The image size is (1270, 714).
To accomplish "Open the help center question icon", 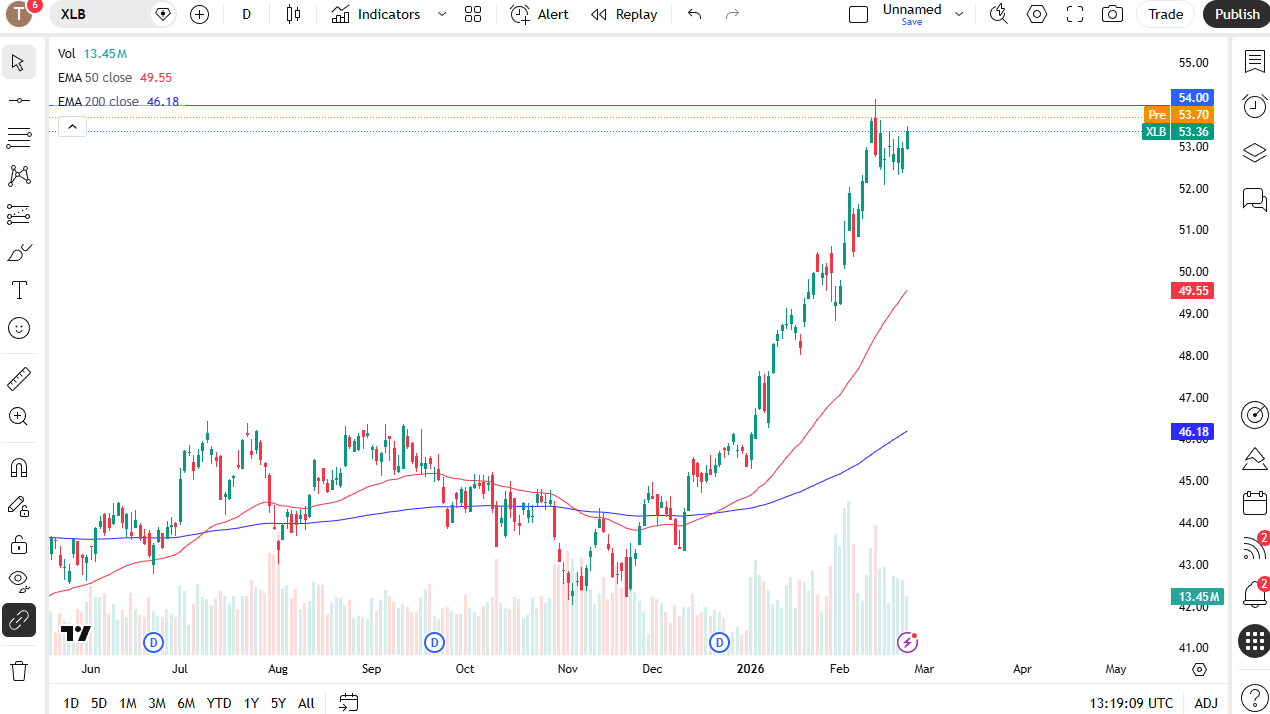I will click(x=1254, y=696).
